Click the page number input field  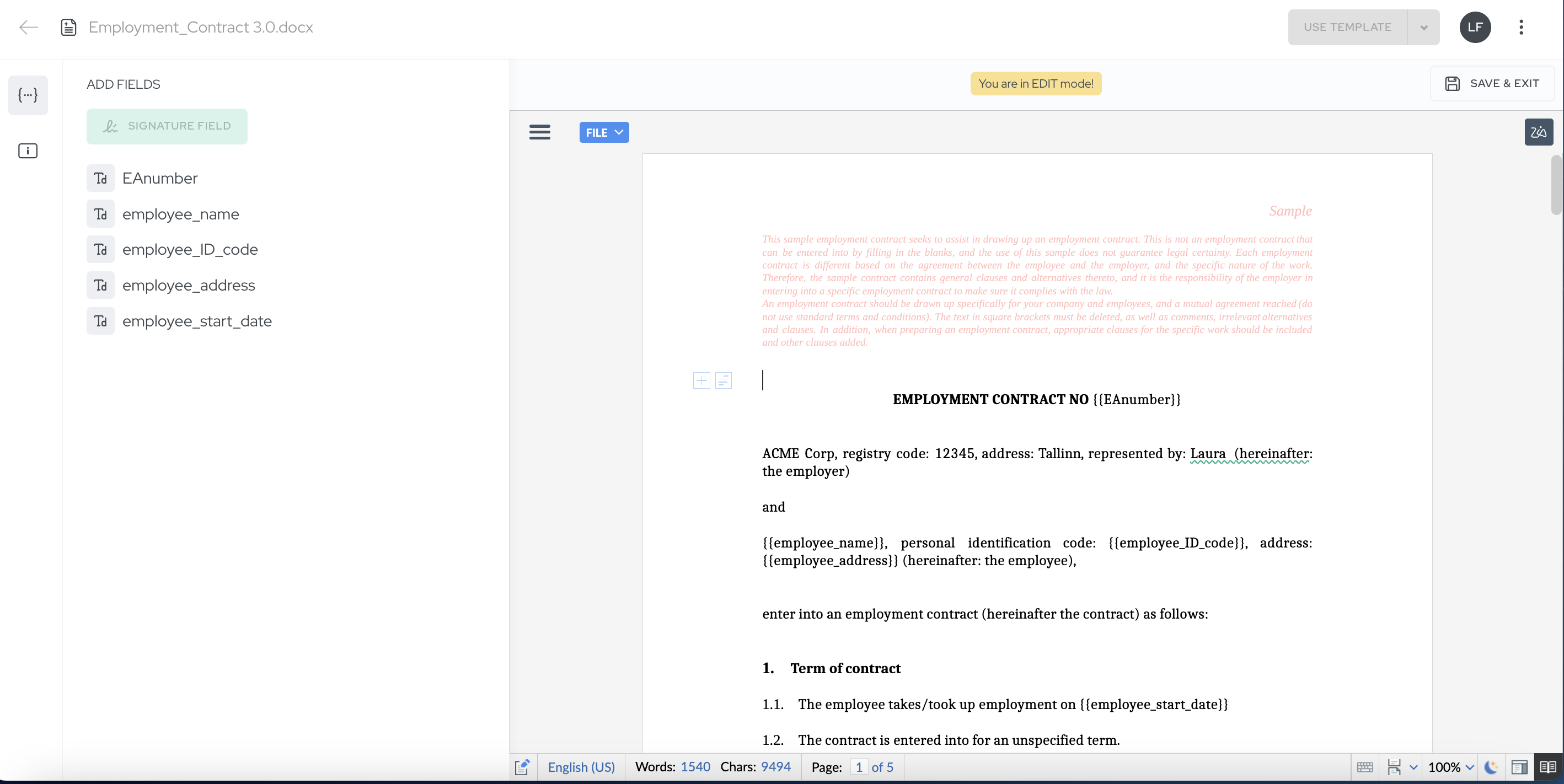coord(859,767)
